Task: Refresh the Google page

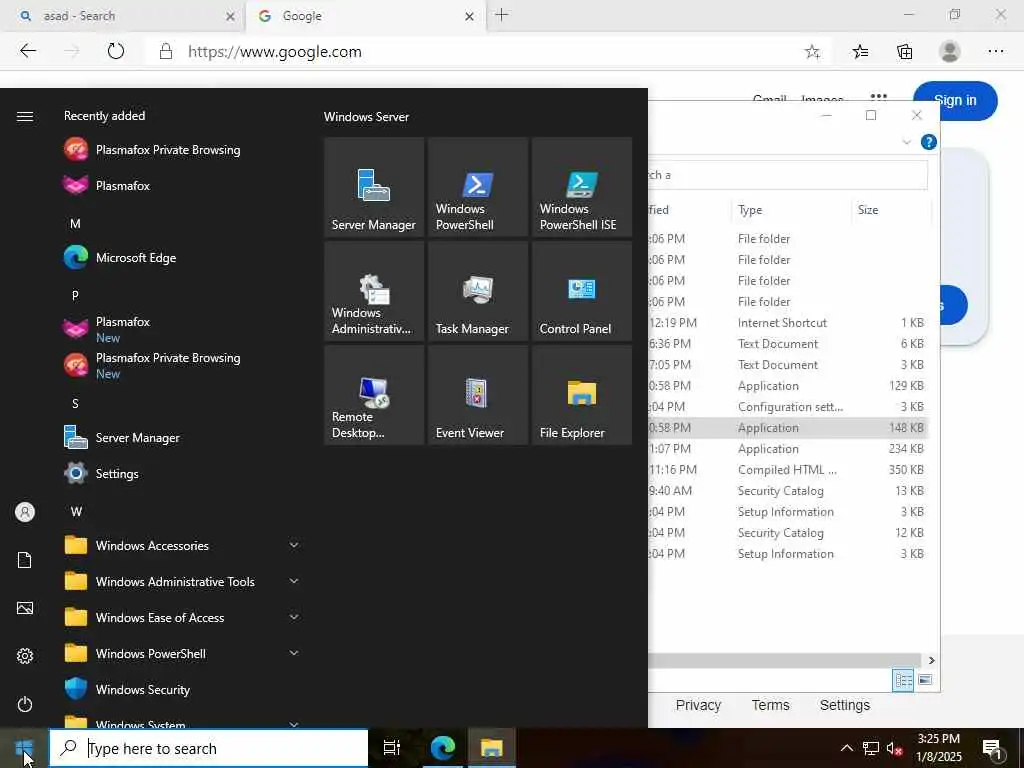Action: 116,52
